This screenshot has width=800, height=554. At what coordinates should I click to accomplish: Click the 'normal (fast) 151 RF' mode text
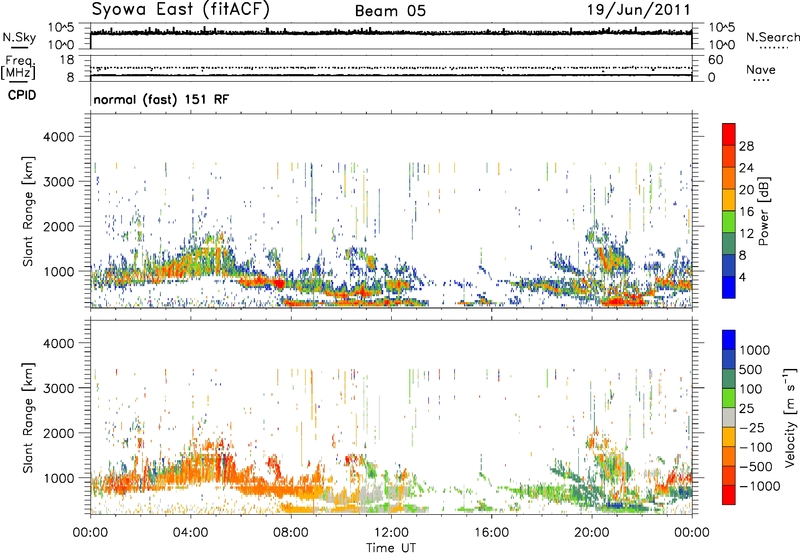pos(161,99)
